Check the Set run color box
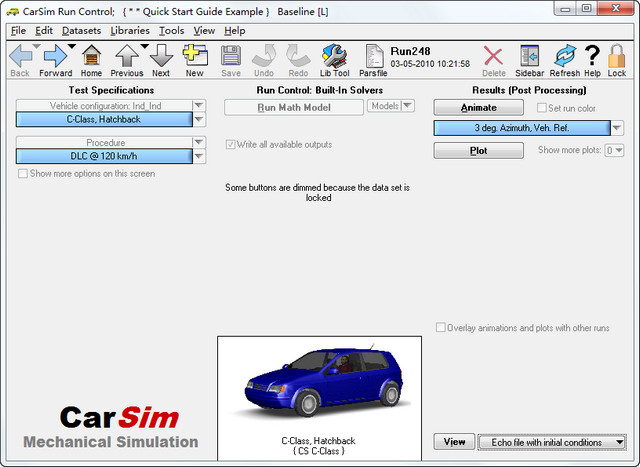640x467 pixels. 542,108
